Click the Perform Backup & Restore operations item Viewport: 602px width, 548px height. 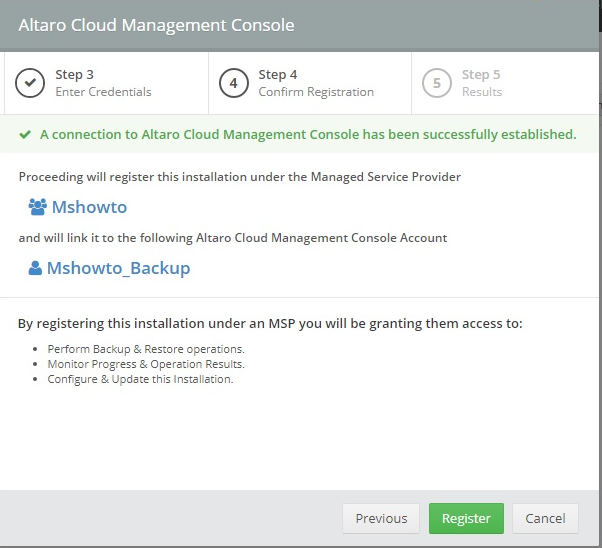146,349
